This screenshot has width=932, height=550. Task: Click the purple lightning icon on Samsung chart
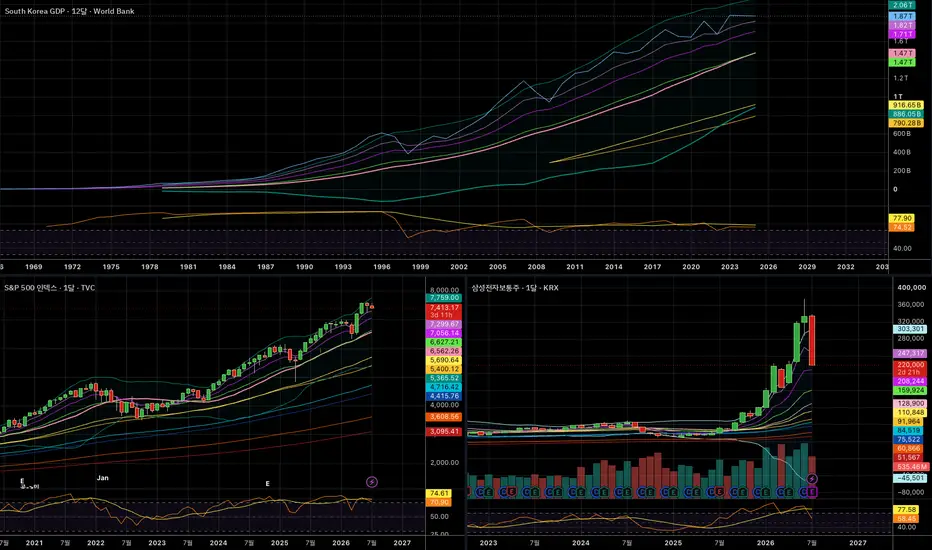click(812, 479)
